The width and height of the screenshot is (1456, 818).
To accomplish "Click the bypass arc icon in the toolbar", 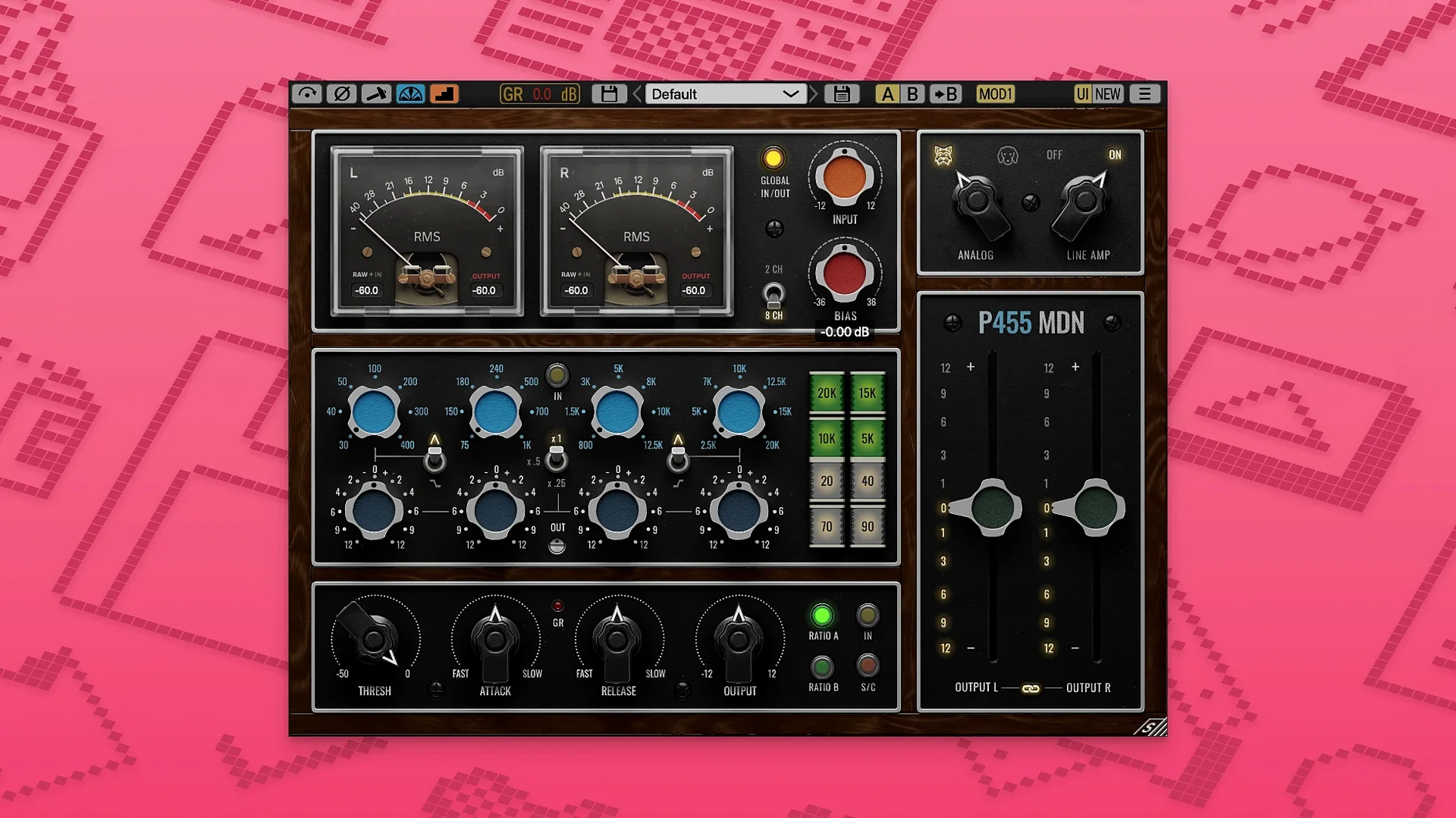I will point(307,94).
